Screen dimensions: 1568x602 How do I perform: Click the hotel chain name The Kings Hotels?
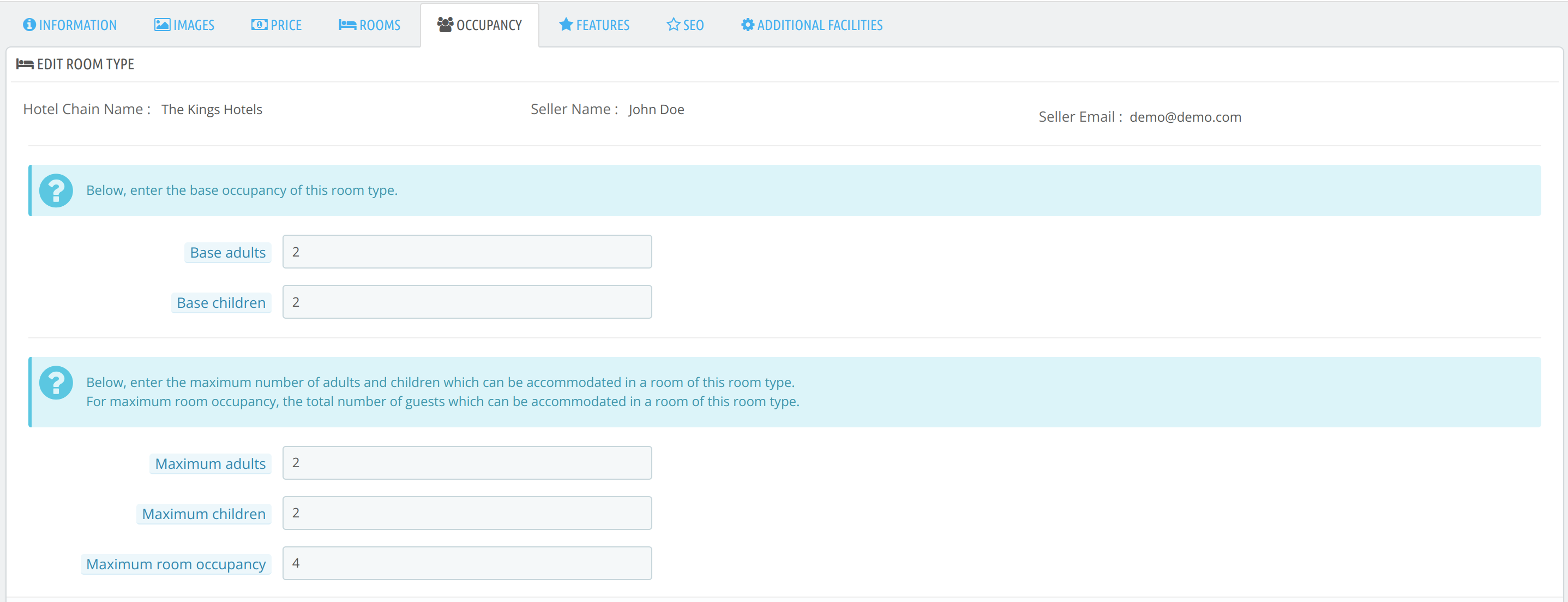click(212, 110)
